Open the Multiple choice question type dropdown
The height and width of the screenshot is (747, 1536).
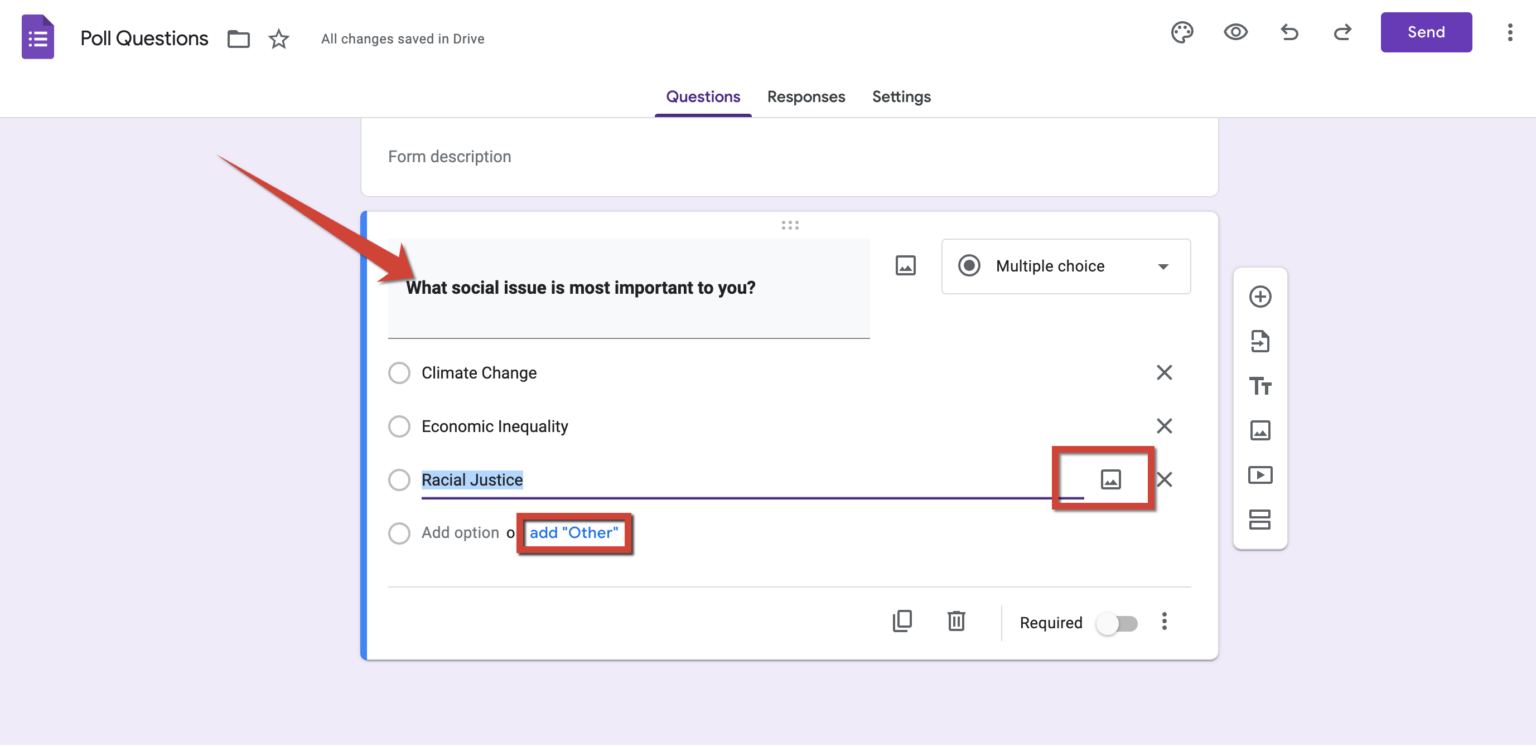(x=1065, y=266)
